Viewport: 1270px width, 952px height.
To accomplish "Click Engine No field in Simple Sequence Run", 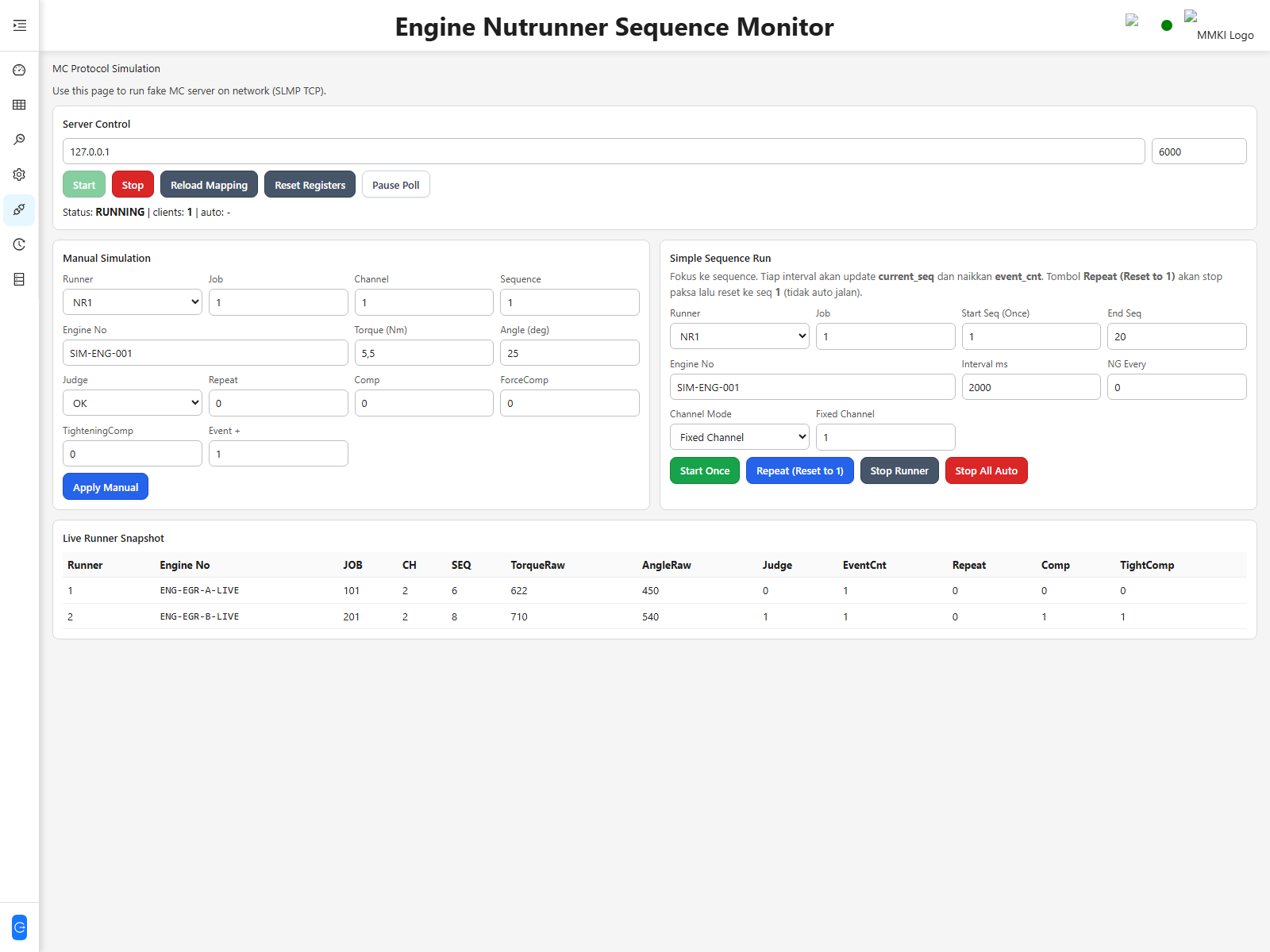I will click(812, 387).
